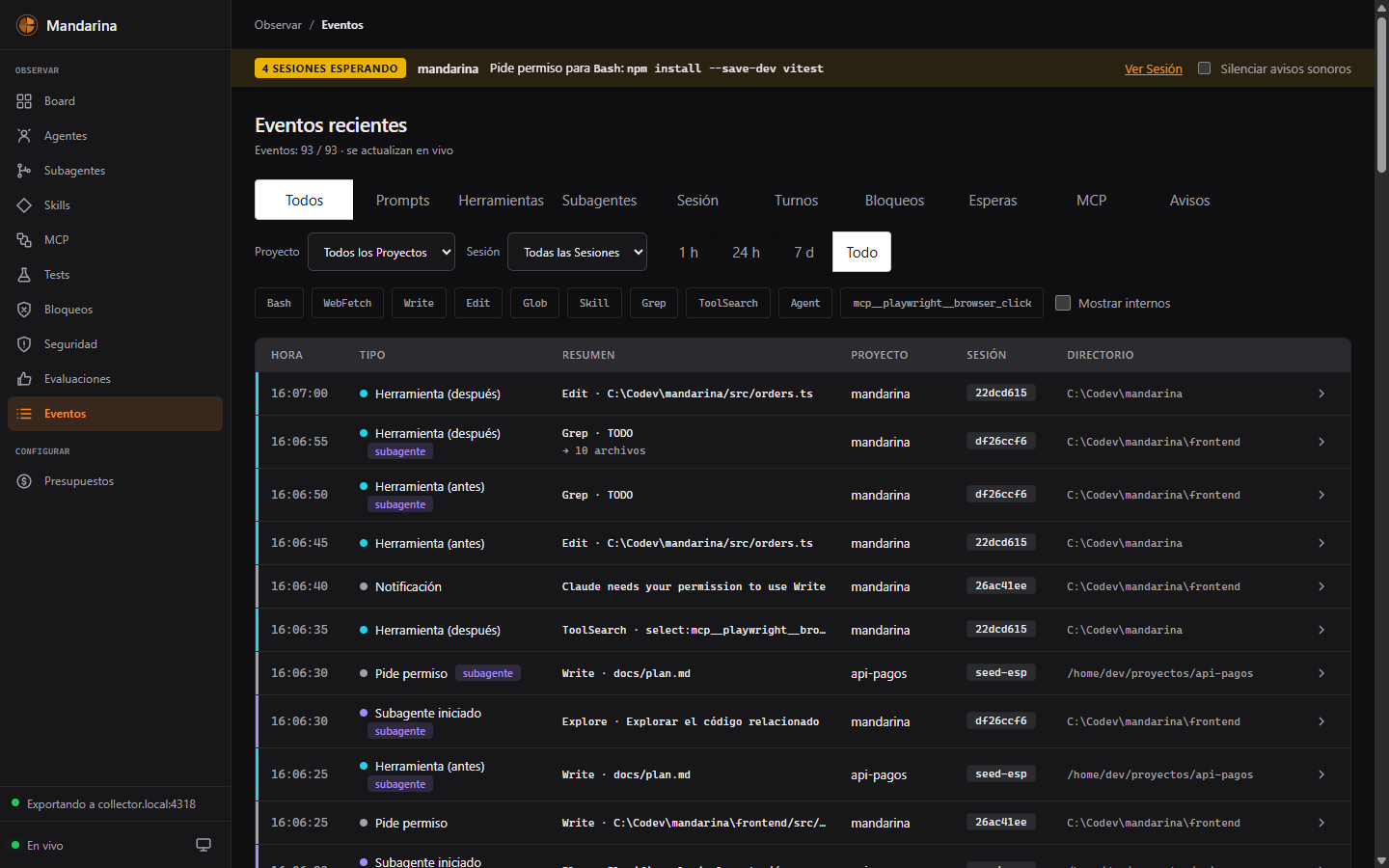1389x868 pixels.
Task: Toggle the mcp__playwright__browser_click filter
Action: click(941, 303)
